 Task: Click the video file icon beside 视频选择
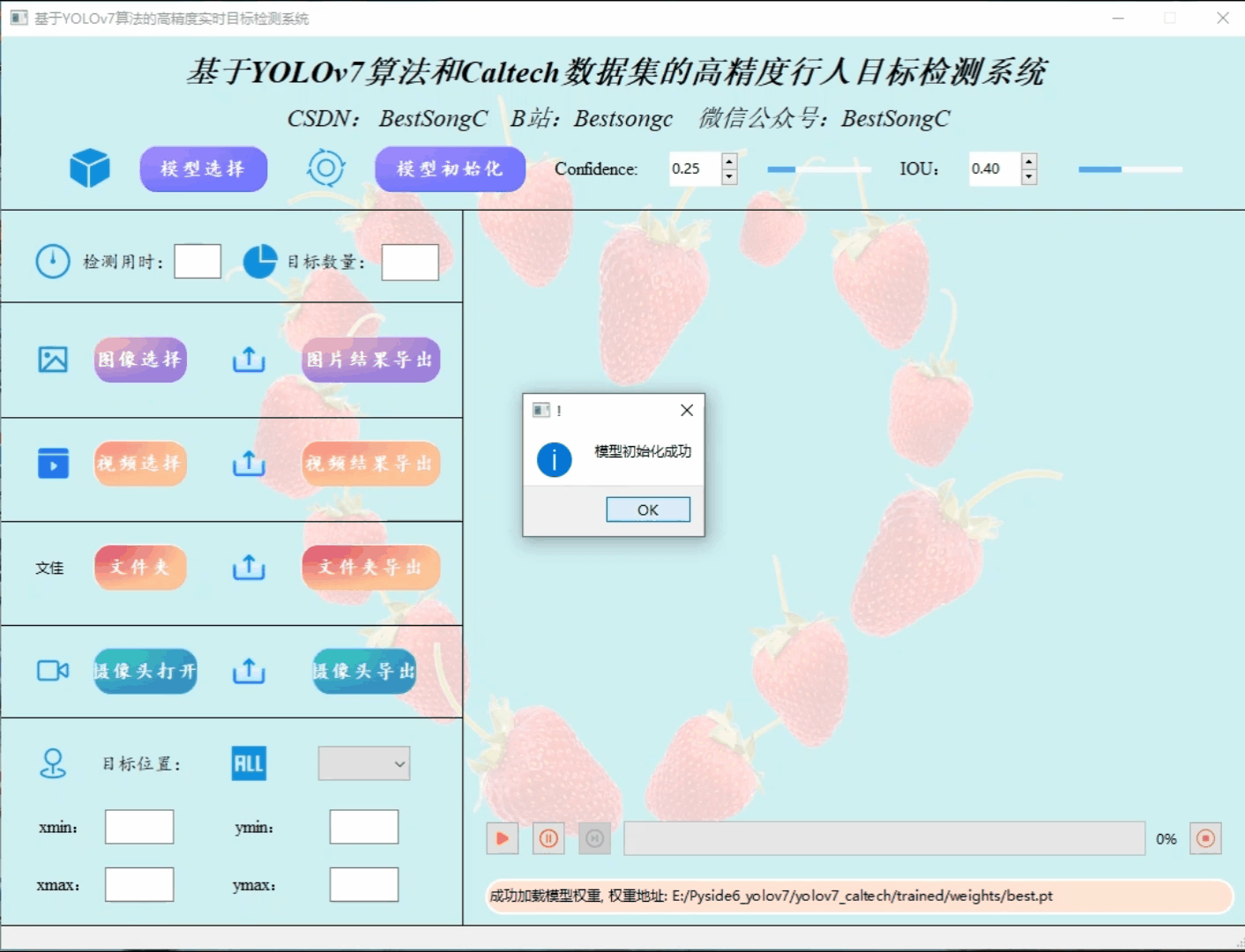tap(53, 464)
